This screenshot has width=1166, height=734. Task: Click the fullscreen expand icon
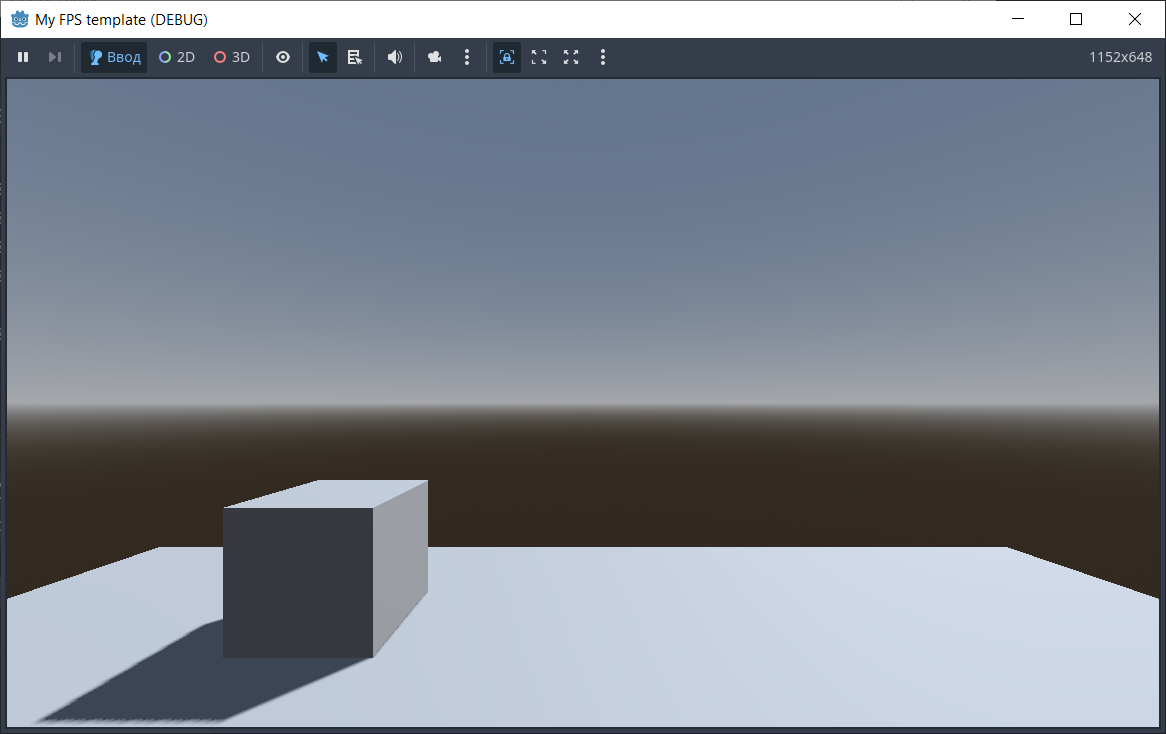tap(571, 58)
